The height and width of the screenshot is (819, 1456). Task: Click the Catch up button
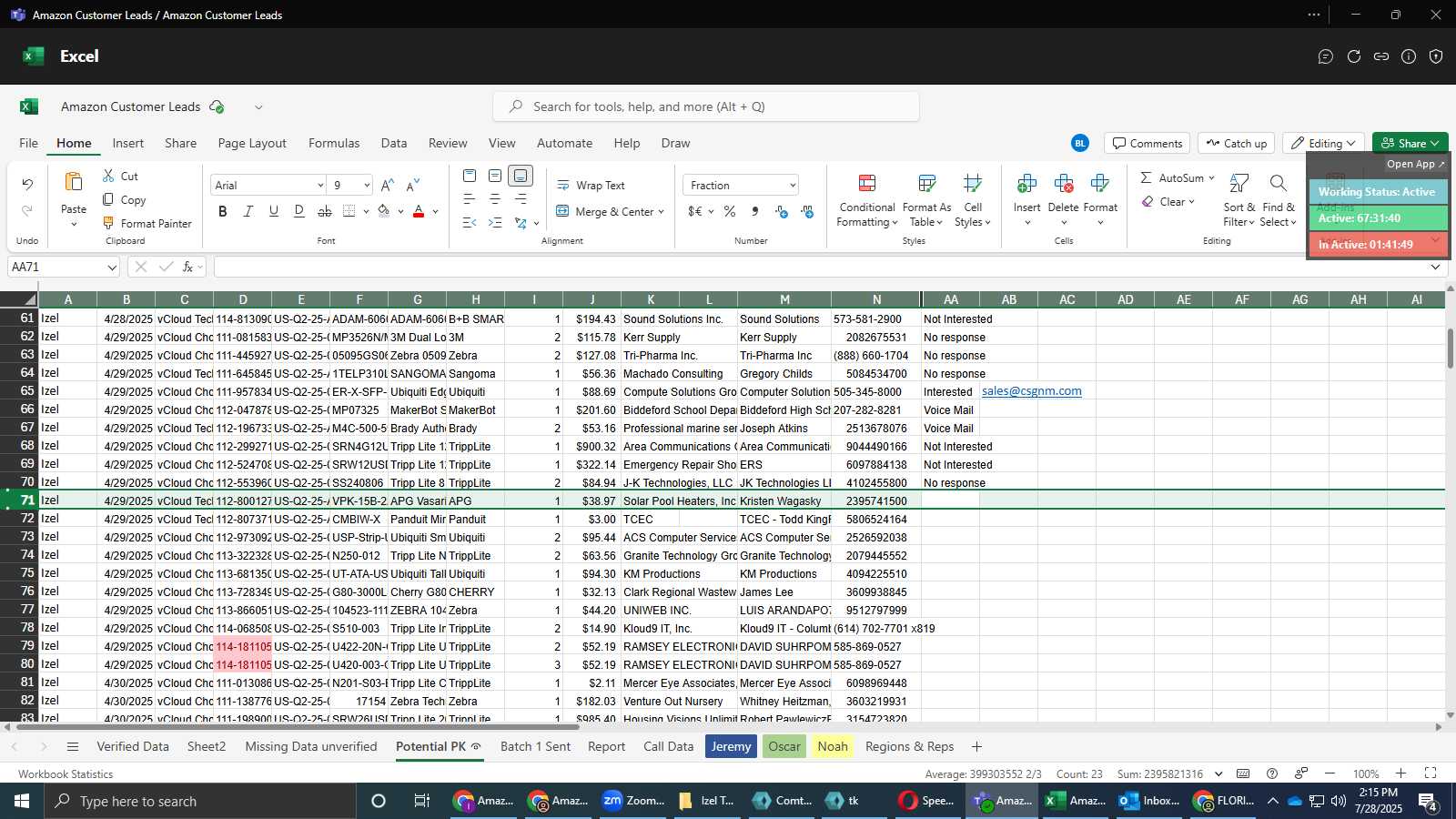[x=1236, y=143]
